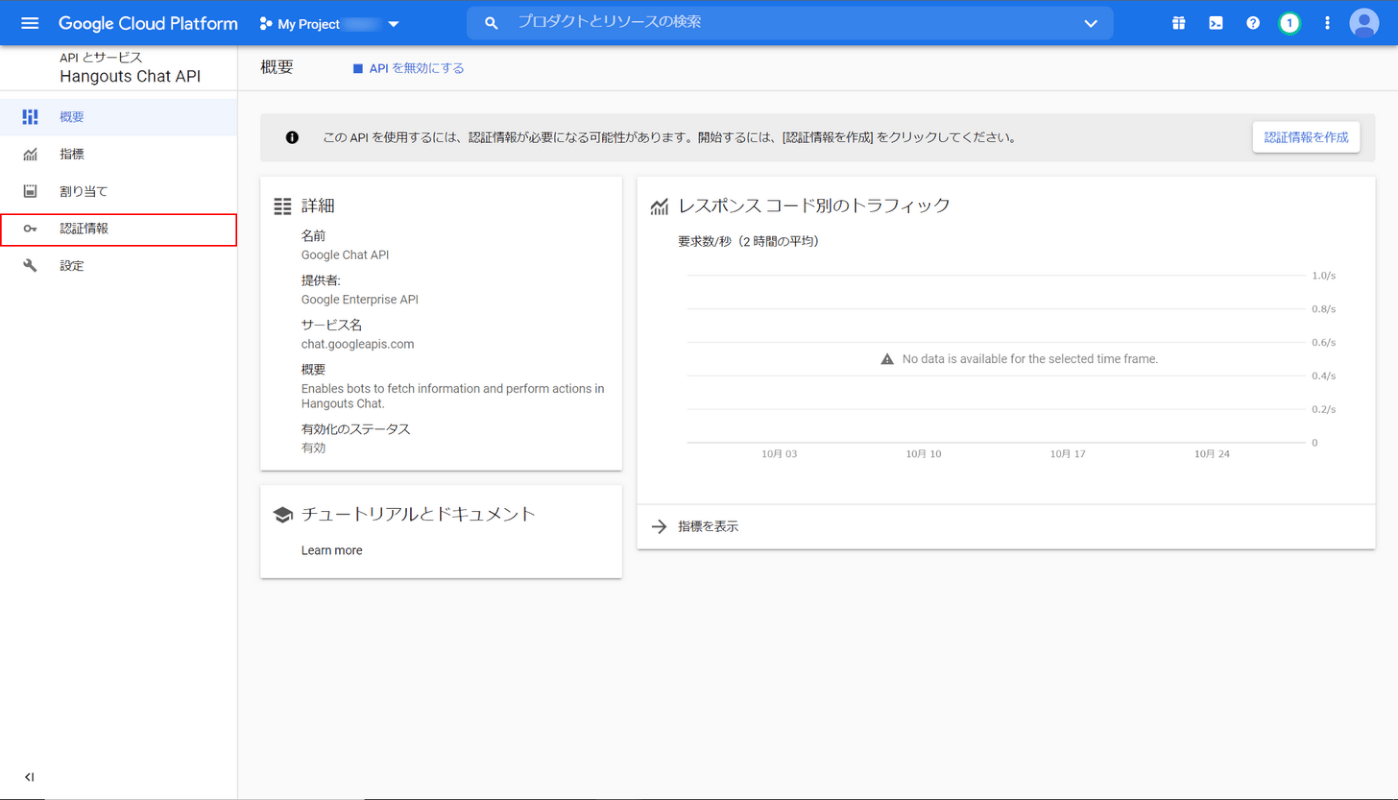Click the Hangouts Chat API title
Viewport: 1398px width, 800px height.
(130, 76)
